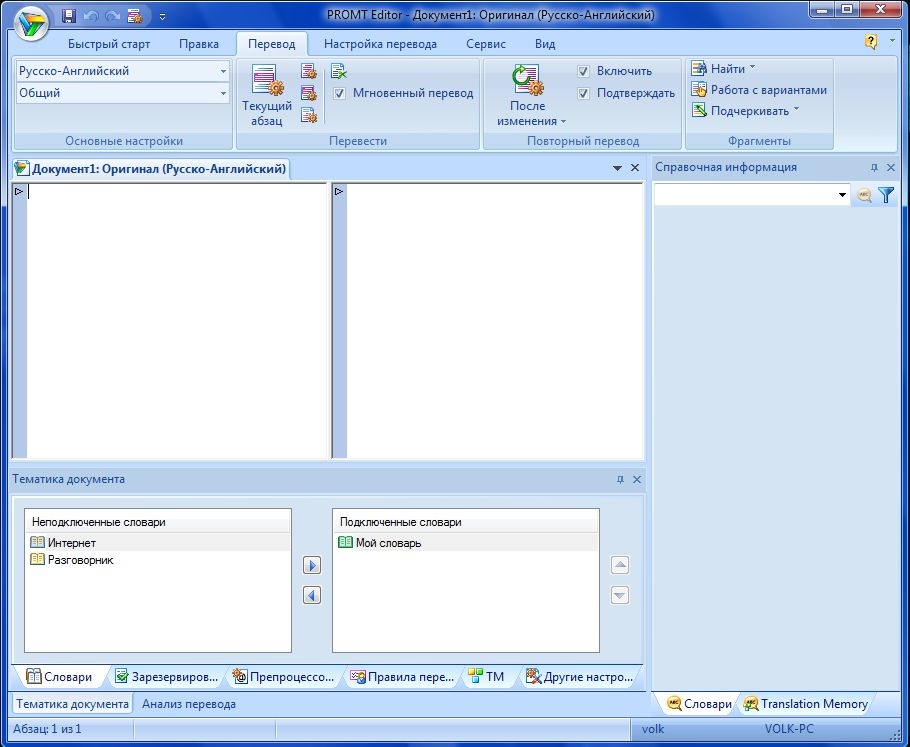Open help via the yellow question mark icon

[871, 41]
